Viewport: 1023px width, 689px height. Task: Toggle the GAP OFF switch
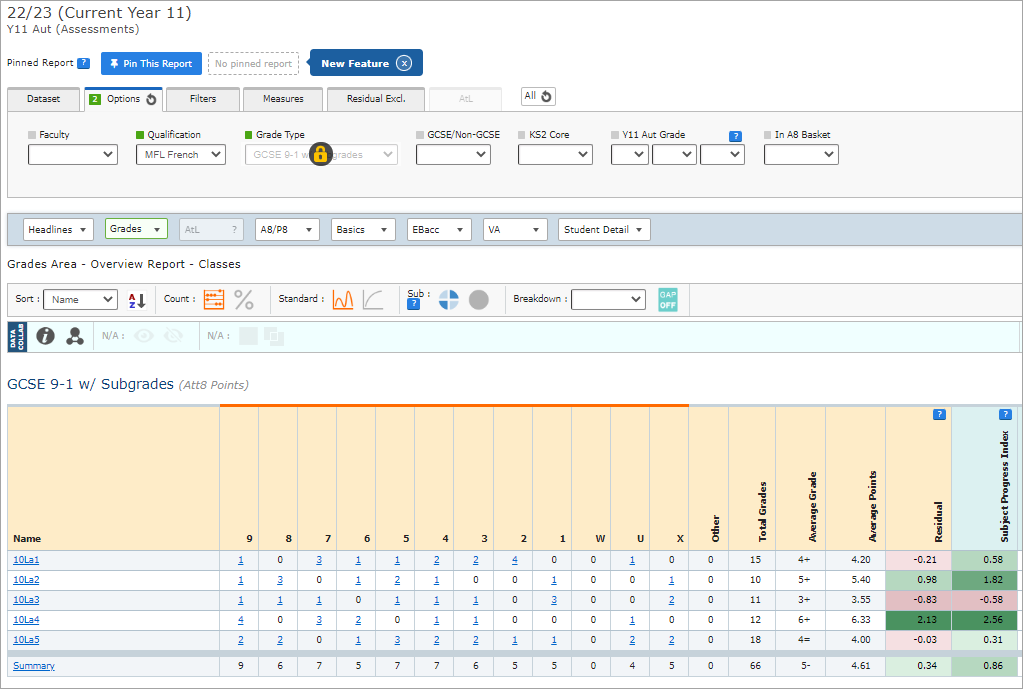(x=667, y=299)
